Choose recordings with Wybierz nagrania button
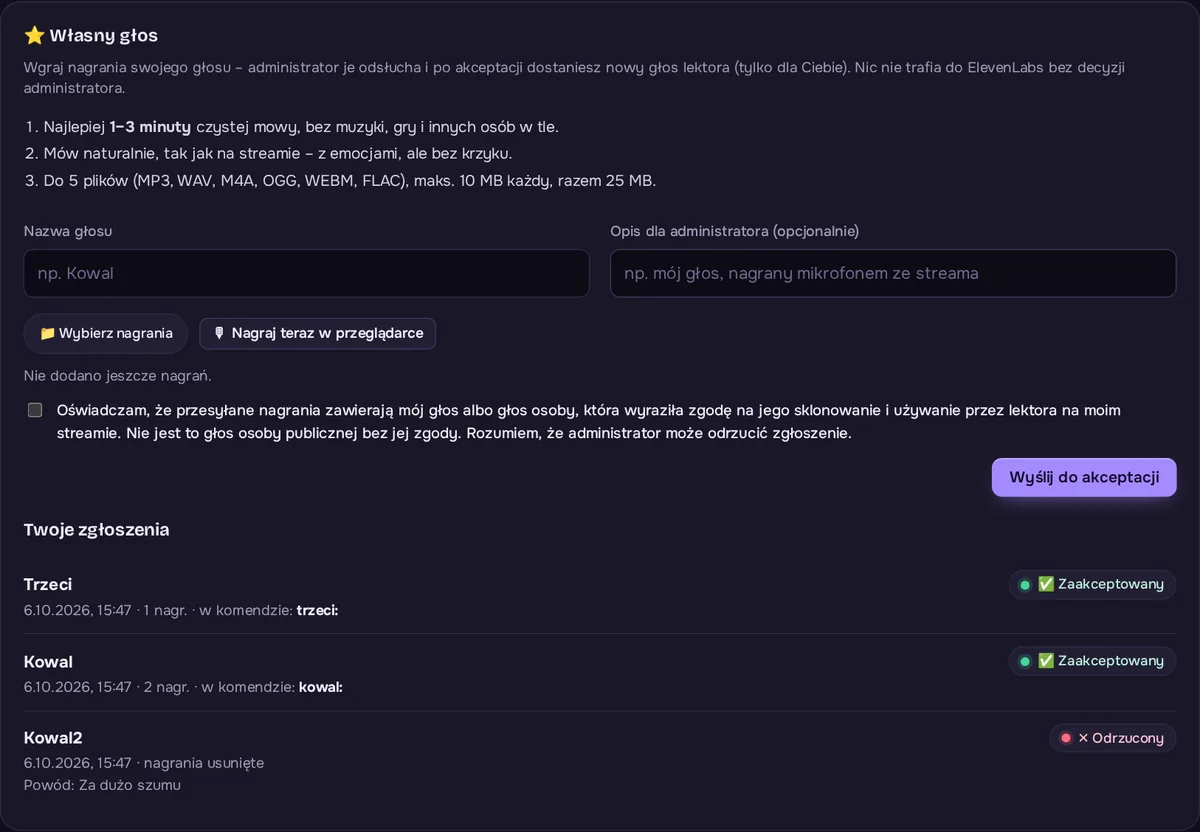The width and height of the screenshot is (1200, 832). tap(106, 333)
